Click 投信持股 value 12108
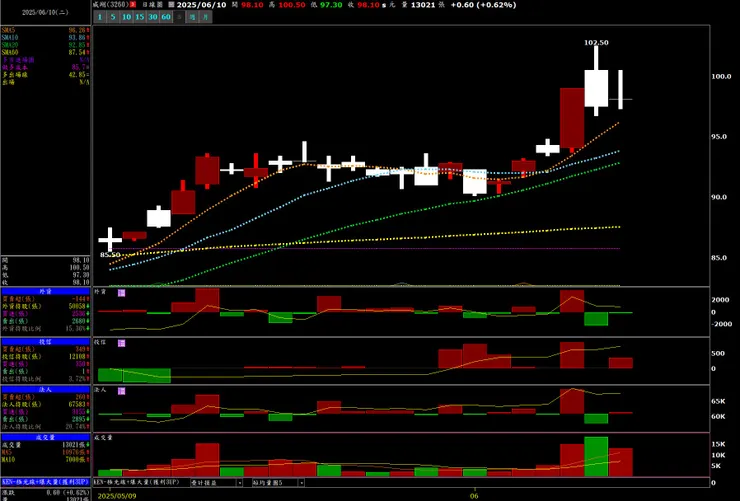Viewport: 740px width, 501px height. 77,356
